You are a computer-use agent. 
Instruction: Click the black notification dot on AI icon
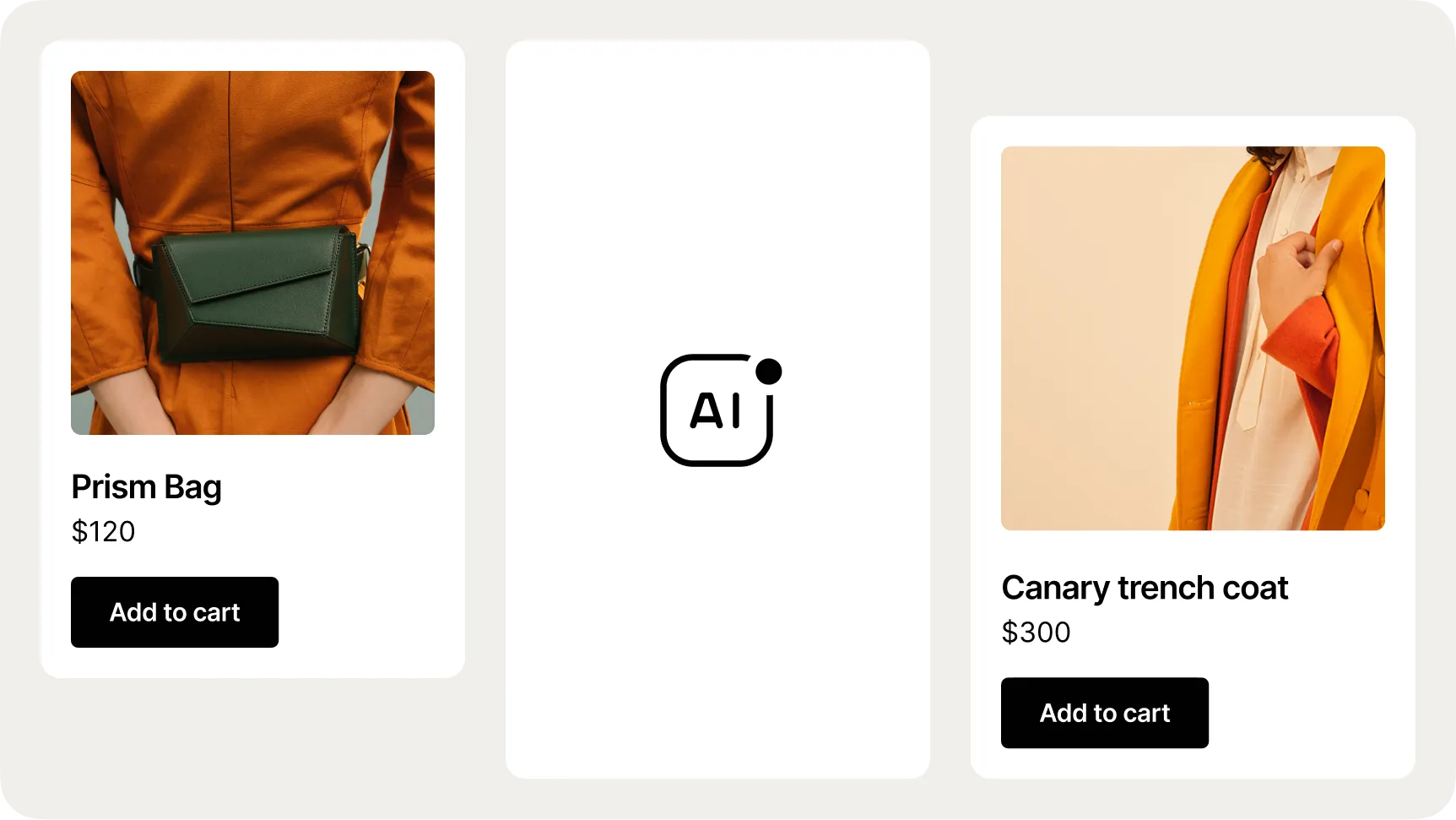click(x=768, y=372)
